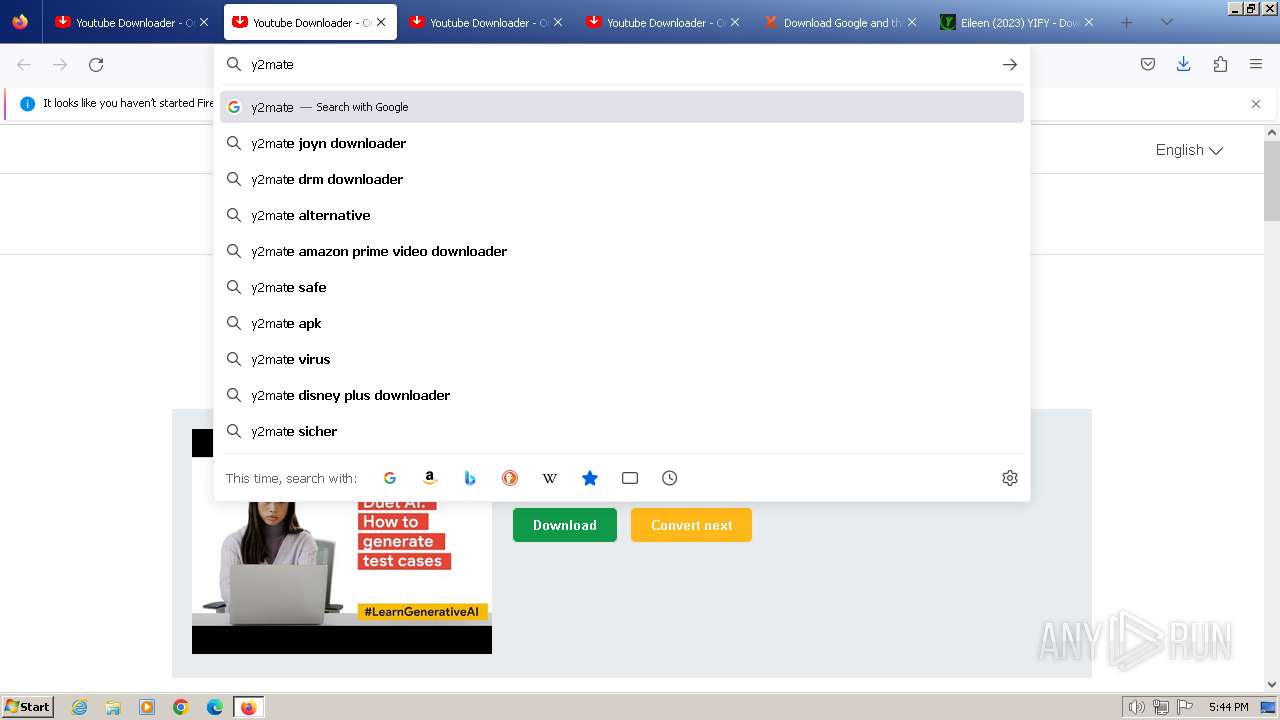Click scrollbar down arrow
Screen dimensions: 1280x720
1272,685
